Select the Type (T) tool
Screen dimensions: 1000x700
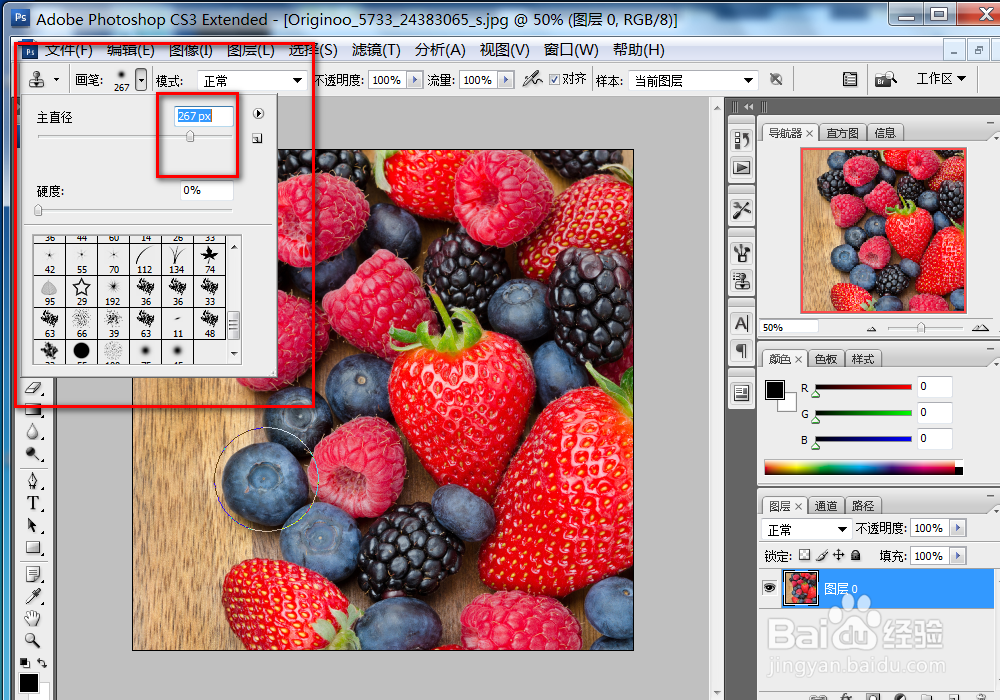[33, 503]
